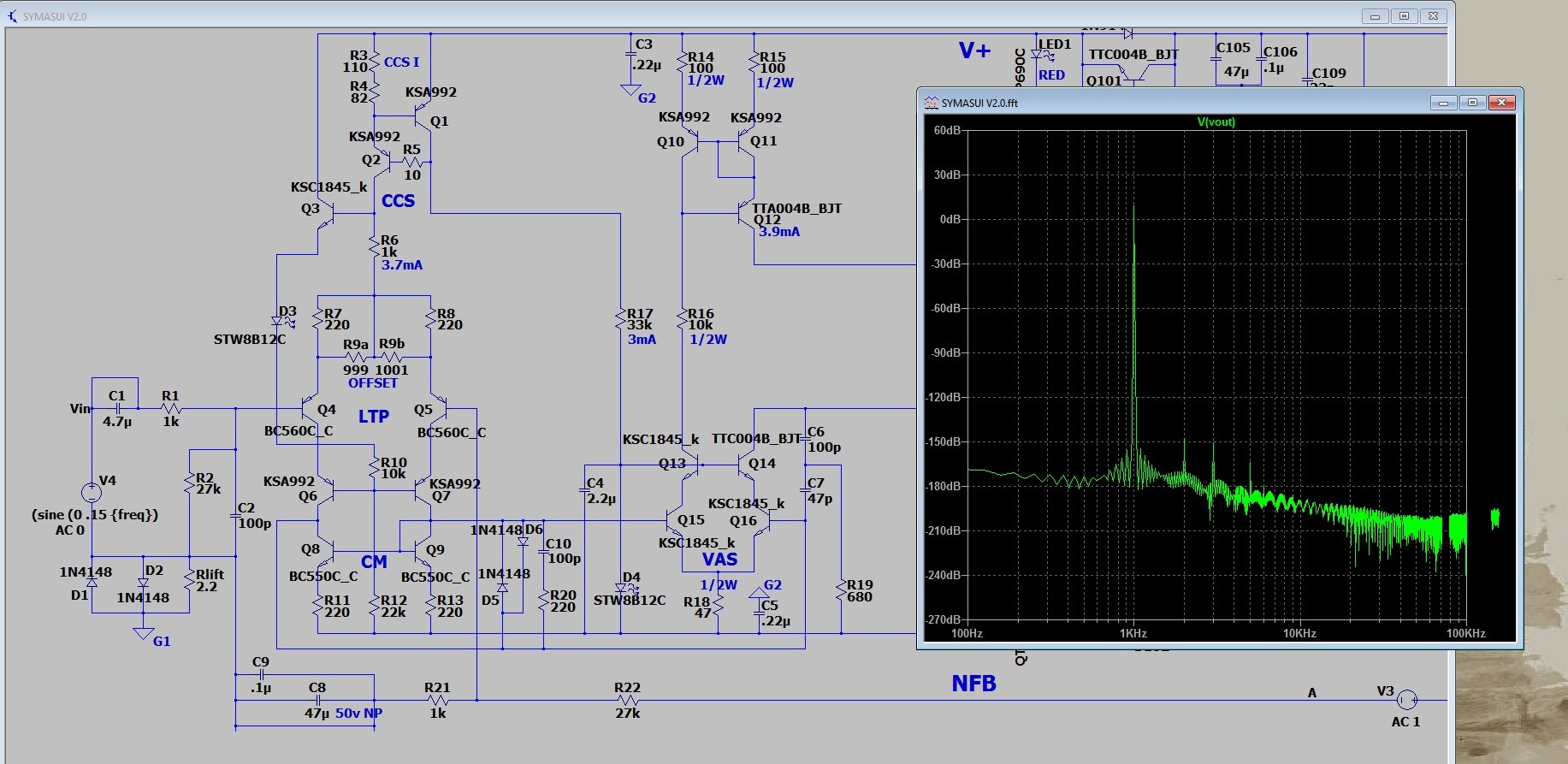Viewport: 1568px width, 764px height.
Task: Select resistor label R12
Action: pyautogui.click(x=393, y=601)
